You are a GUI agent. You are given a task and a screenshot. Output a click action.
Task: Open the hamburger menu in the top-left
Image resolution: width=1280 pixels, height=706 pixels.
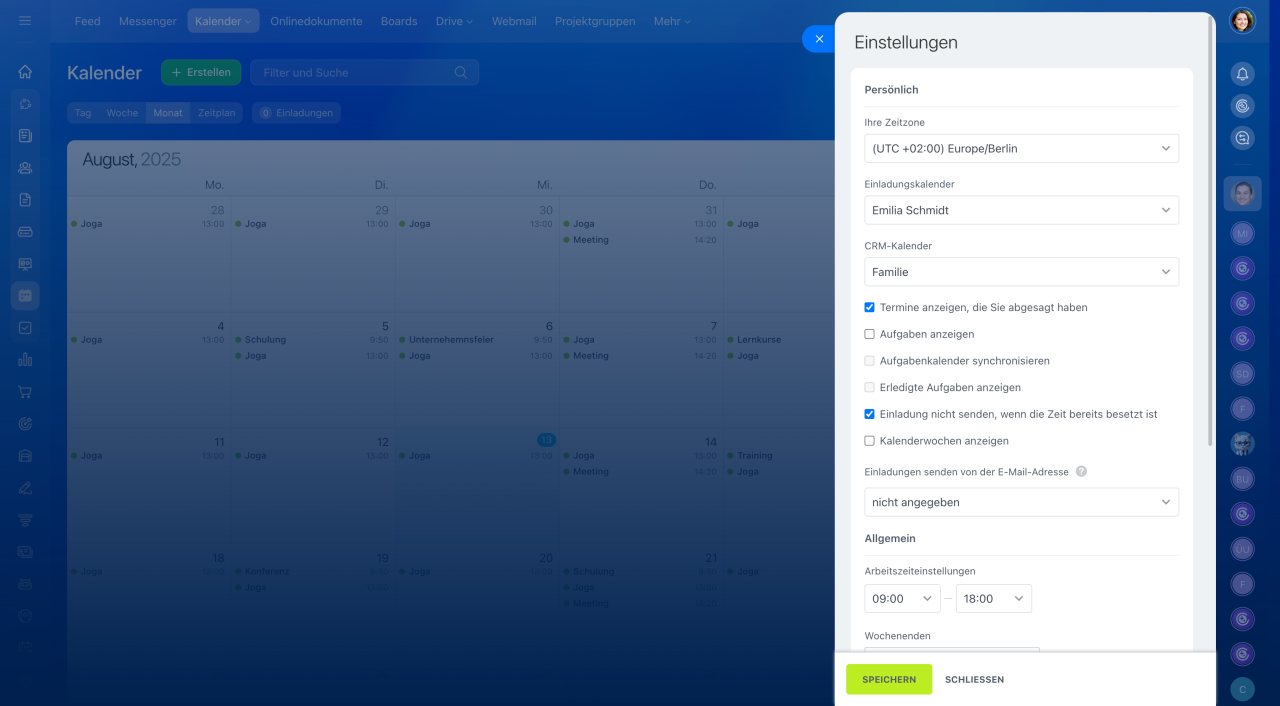pos(25,20)
